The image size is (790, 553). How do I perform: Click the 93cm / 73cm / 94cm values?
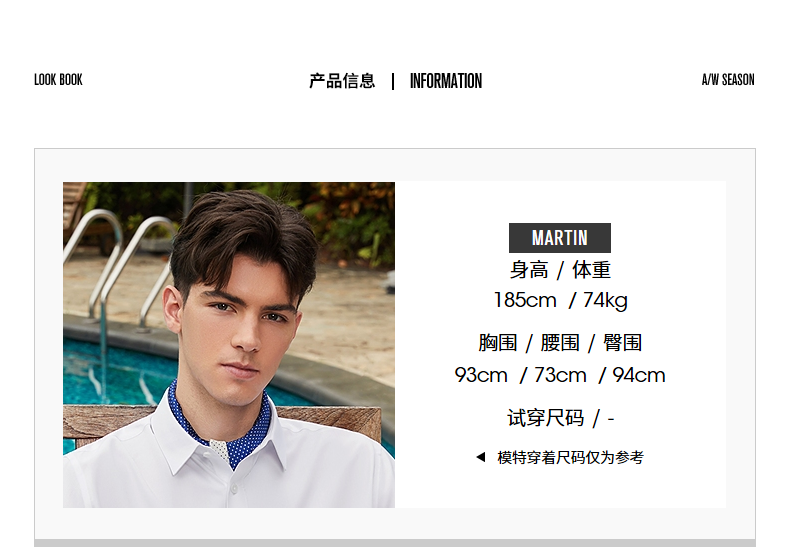click(560, 375)
